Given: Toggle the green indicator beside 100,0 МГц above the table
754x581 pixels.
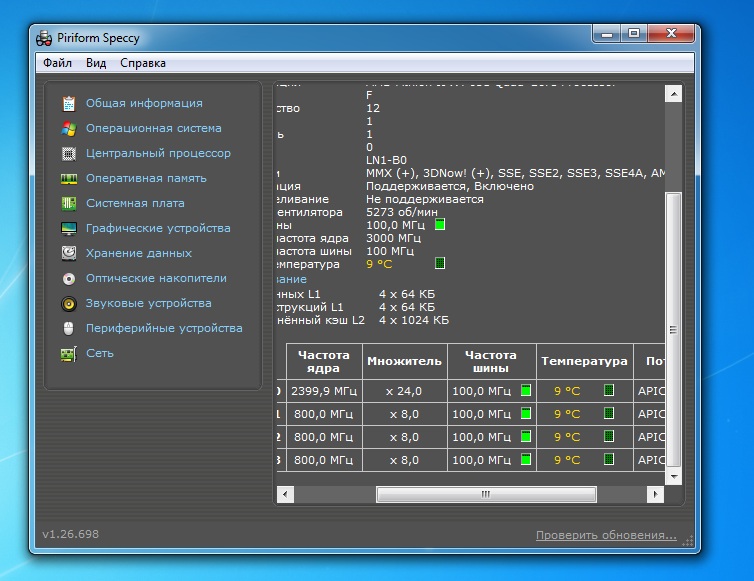Looking at the screenshot, I should pos(440,225).
